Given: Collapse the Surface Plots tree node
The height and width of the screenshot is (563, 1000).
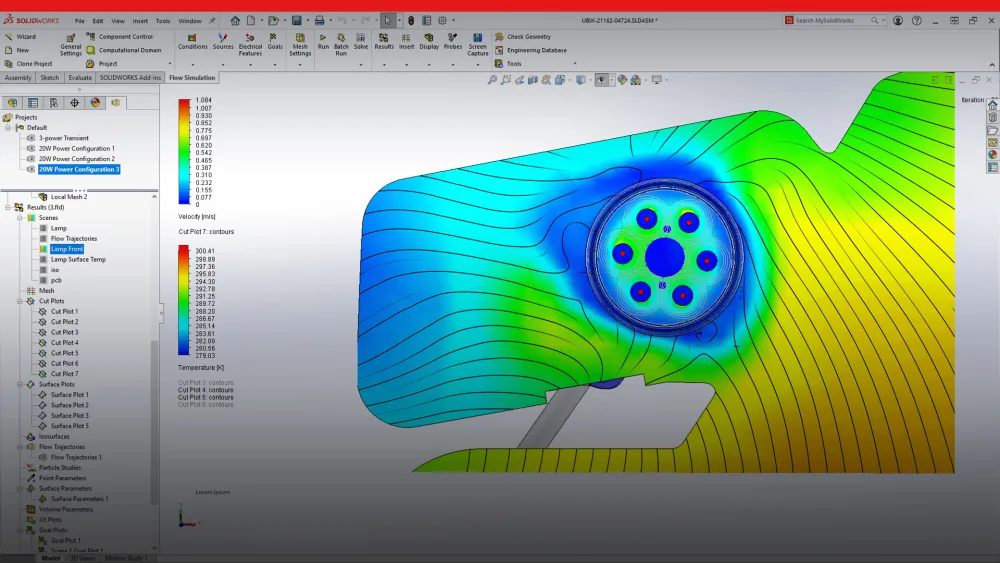Looking at the screenshot, I should 20,384.
